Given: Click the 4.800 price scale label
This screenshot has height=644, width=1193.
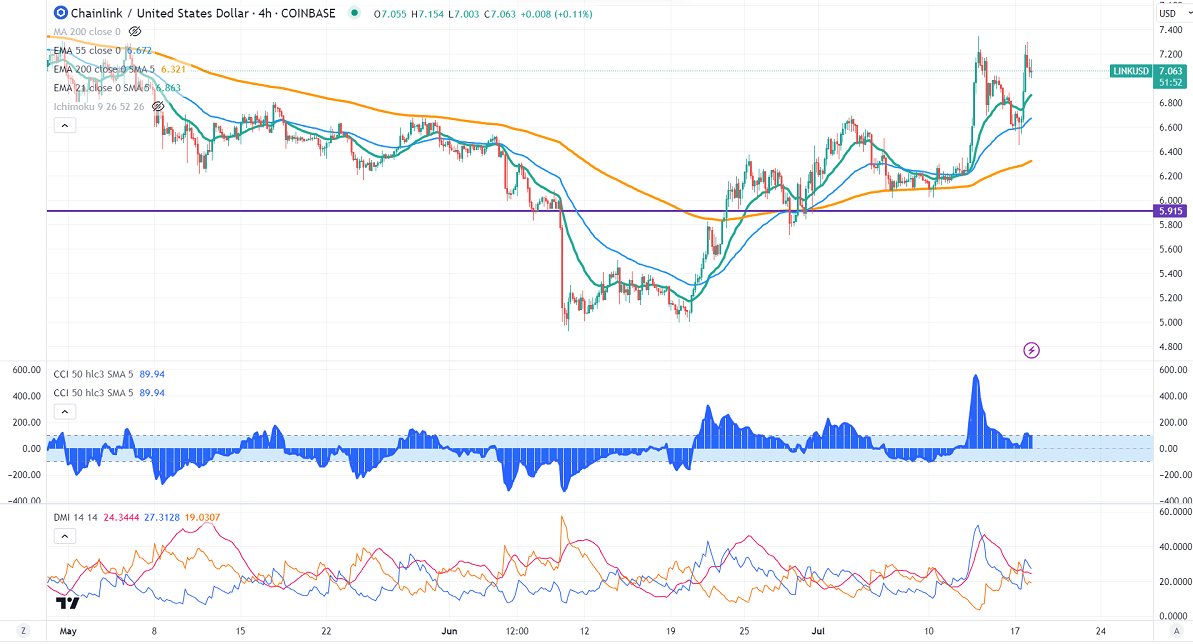Looking at the screenshot, I should 1170,346.
